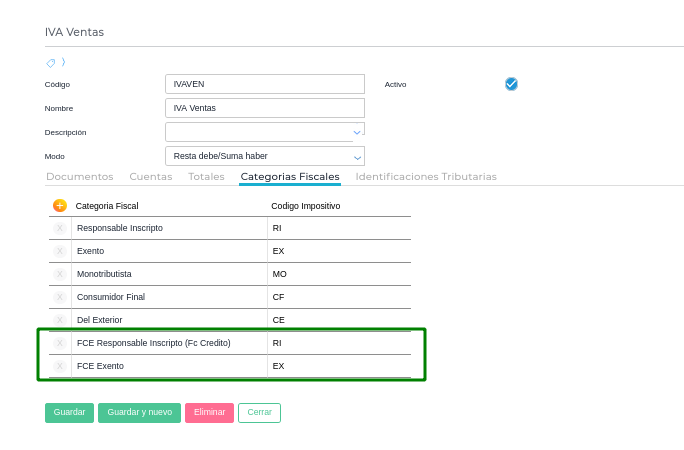Click the tag icon below the title
Viewport: 684px width, 450px height.
tap(51, 63)
